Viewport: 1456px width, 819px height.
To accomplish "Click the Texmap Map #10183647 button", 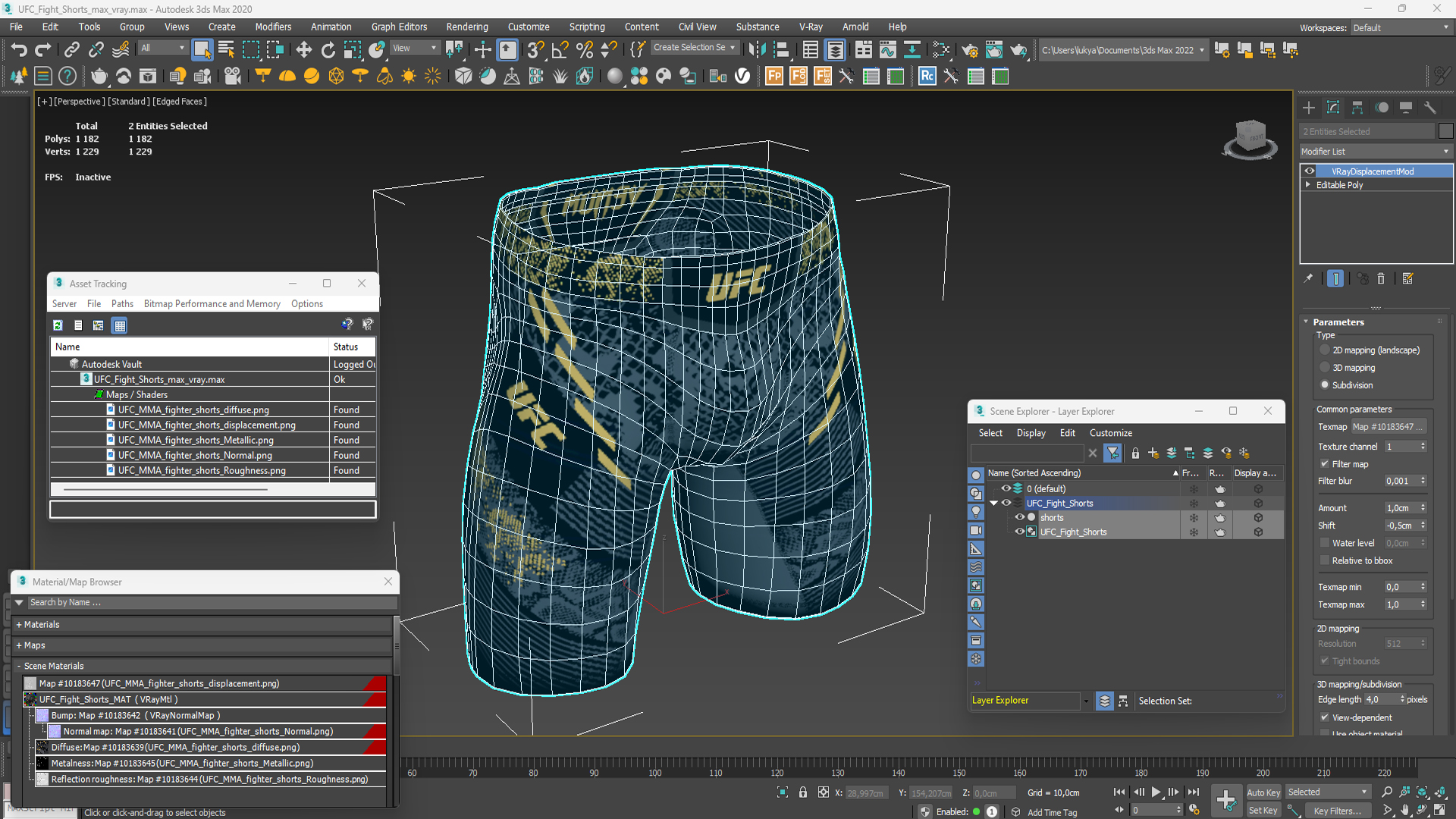I will [x=1389, y=427].
